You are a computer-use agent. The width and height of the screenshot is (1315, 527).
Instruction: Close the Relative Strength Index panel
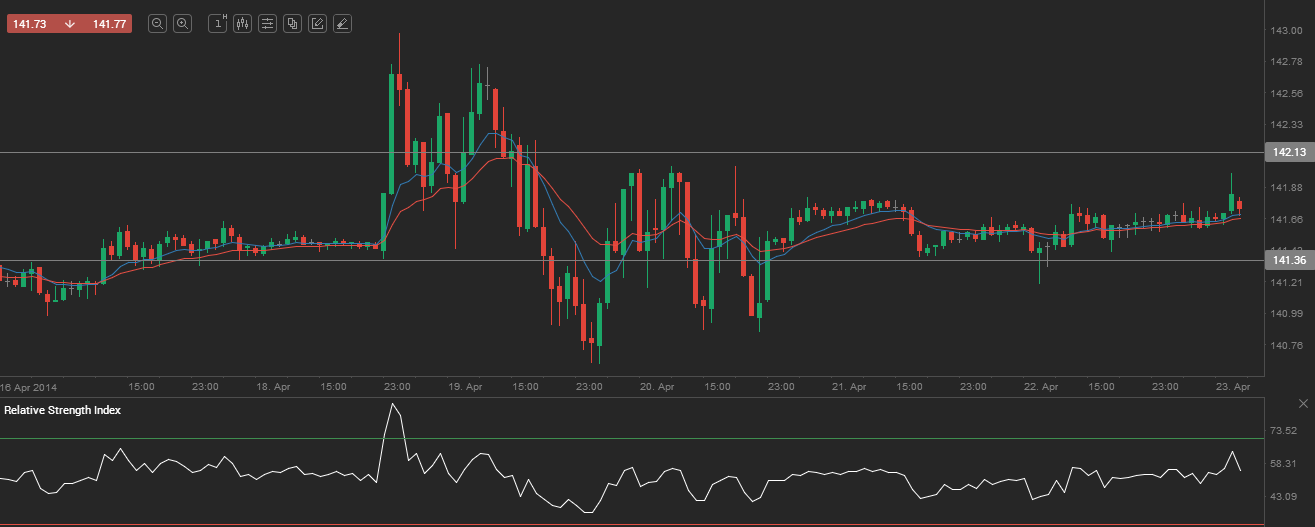pos(1302,403)
